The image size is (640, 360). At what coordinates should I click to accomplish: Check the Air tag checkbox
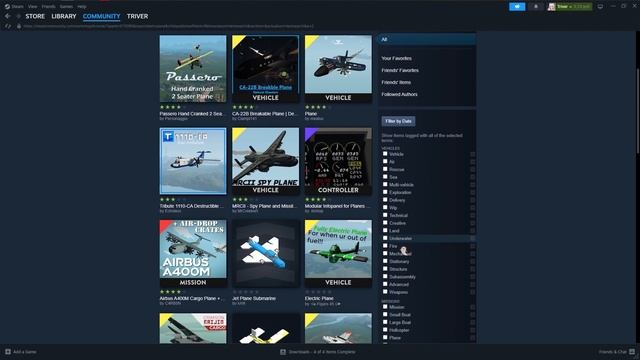pos(385,162)
